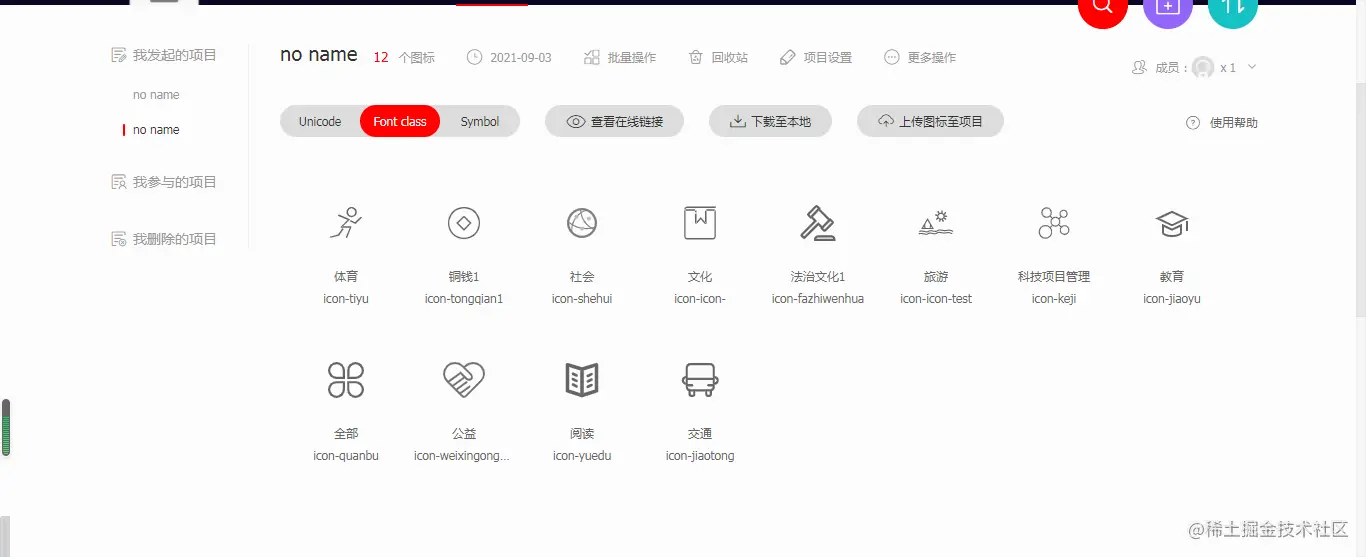Click the 2021-09-03 date label
This screenshot has width=1366, height=557.
(x=521, y=58)
